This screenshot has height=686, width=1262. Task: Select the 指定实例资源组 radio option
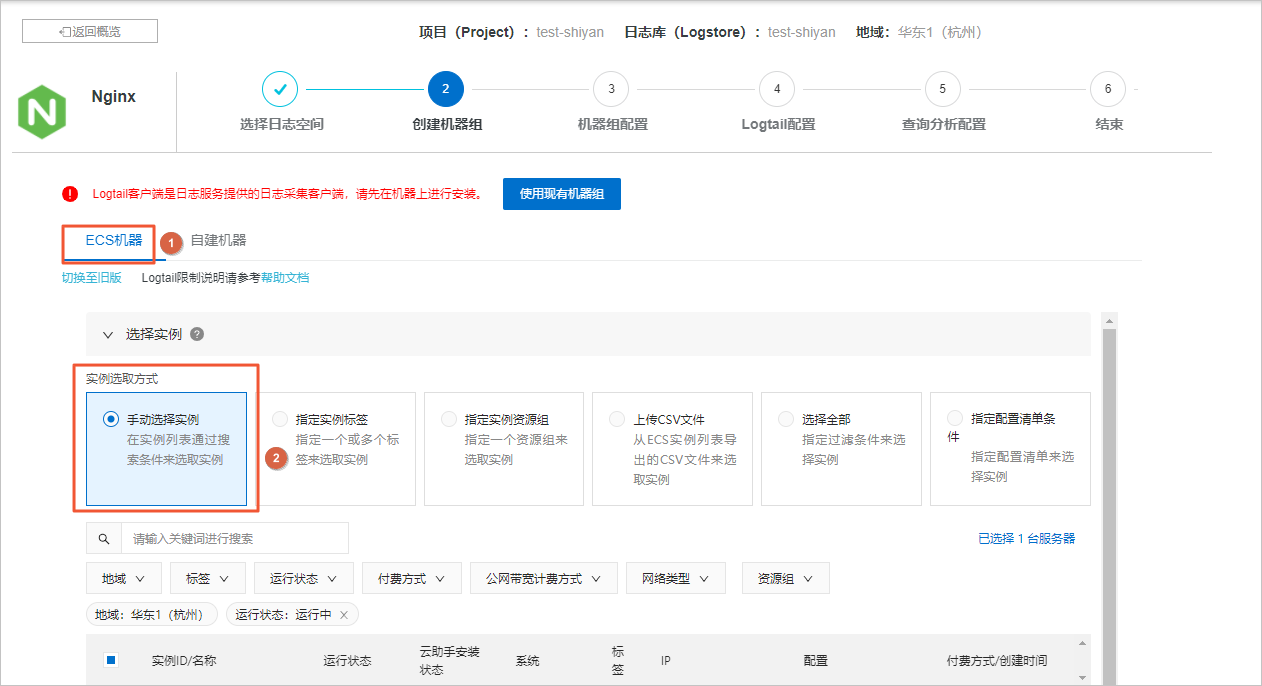449,420
